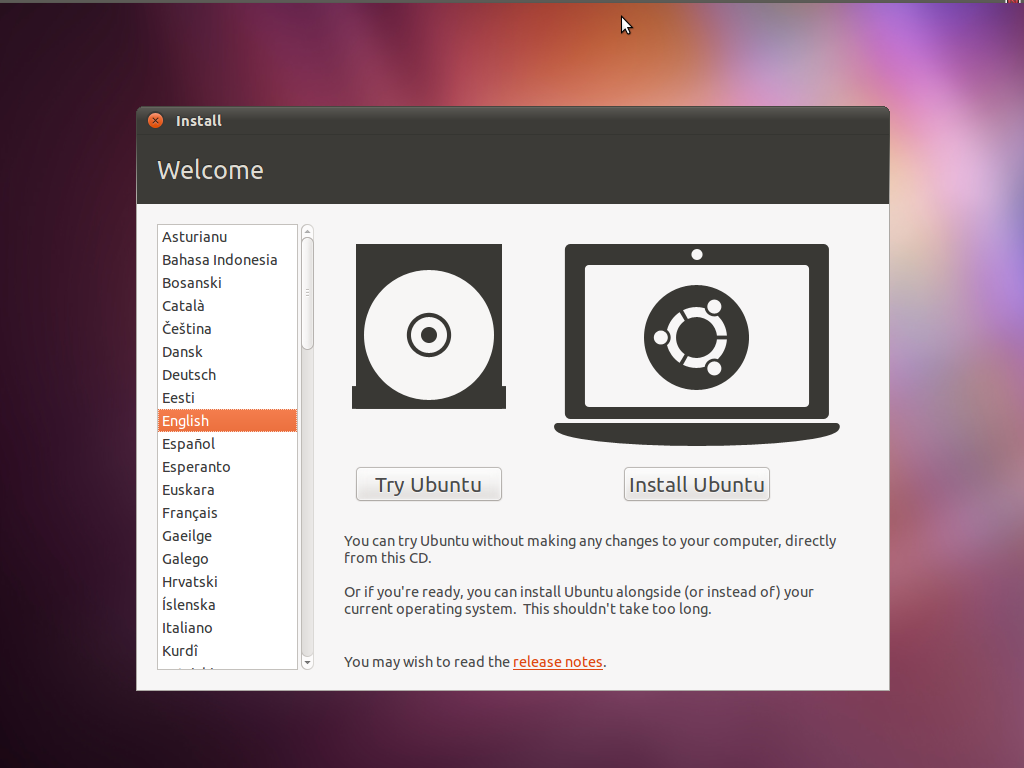Pick Čeština in the list
Image resolution: width=1024 pixels, height=768 pixels.
tap(227, 328)
